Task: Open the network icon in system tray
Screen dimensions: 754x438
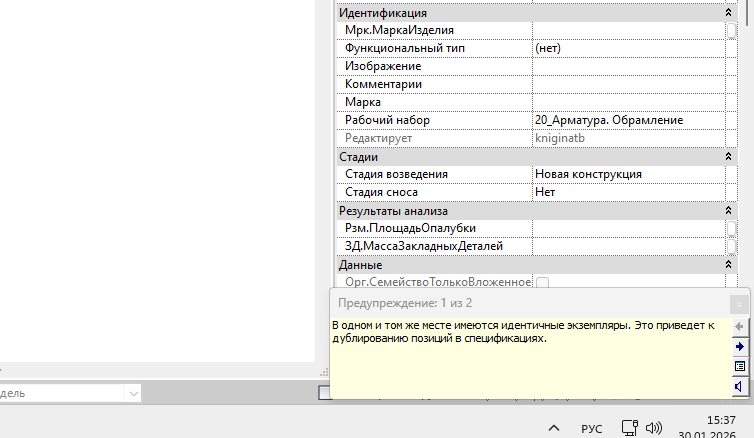Action: tap(629, 427)
